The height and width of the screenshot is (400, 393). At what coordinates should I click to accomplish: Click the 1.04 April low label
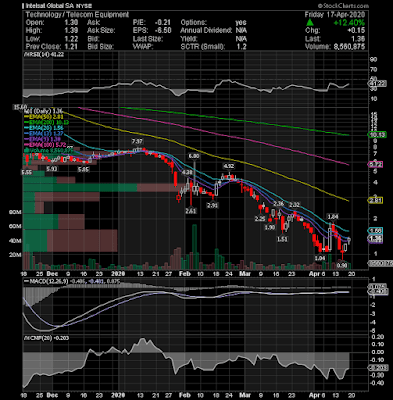point(320,258)
